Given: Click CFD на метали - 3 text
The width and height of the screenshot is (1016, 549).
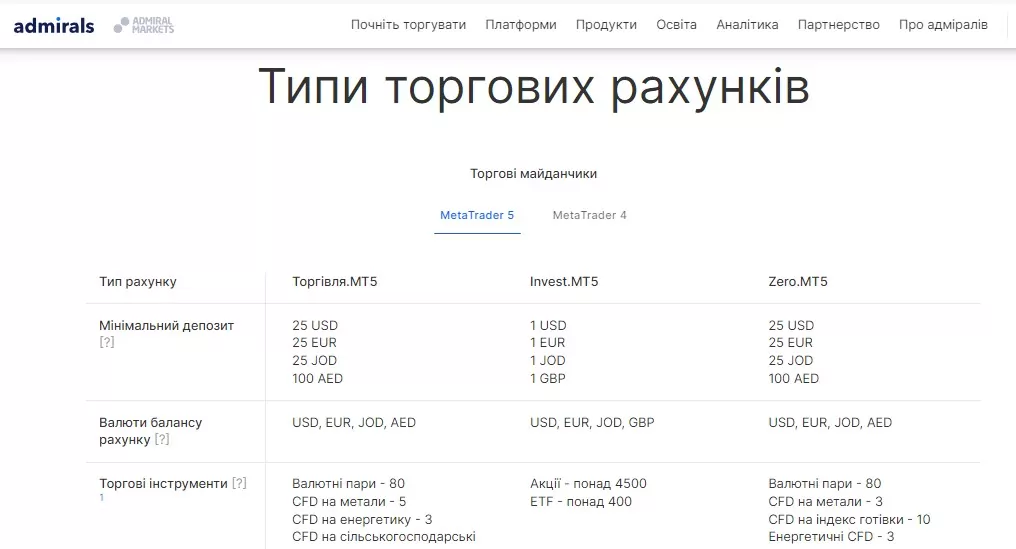Looking at the screenshot, I should (826, 502).
